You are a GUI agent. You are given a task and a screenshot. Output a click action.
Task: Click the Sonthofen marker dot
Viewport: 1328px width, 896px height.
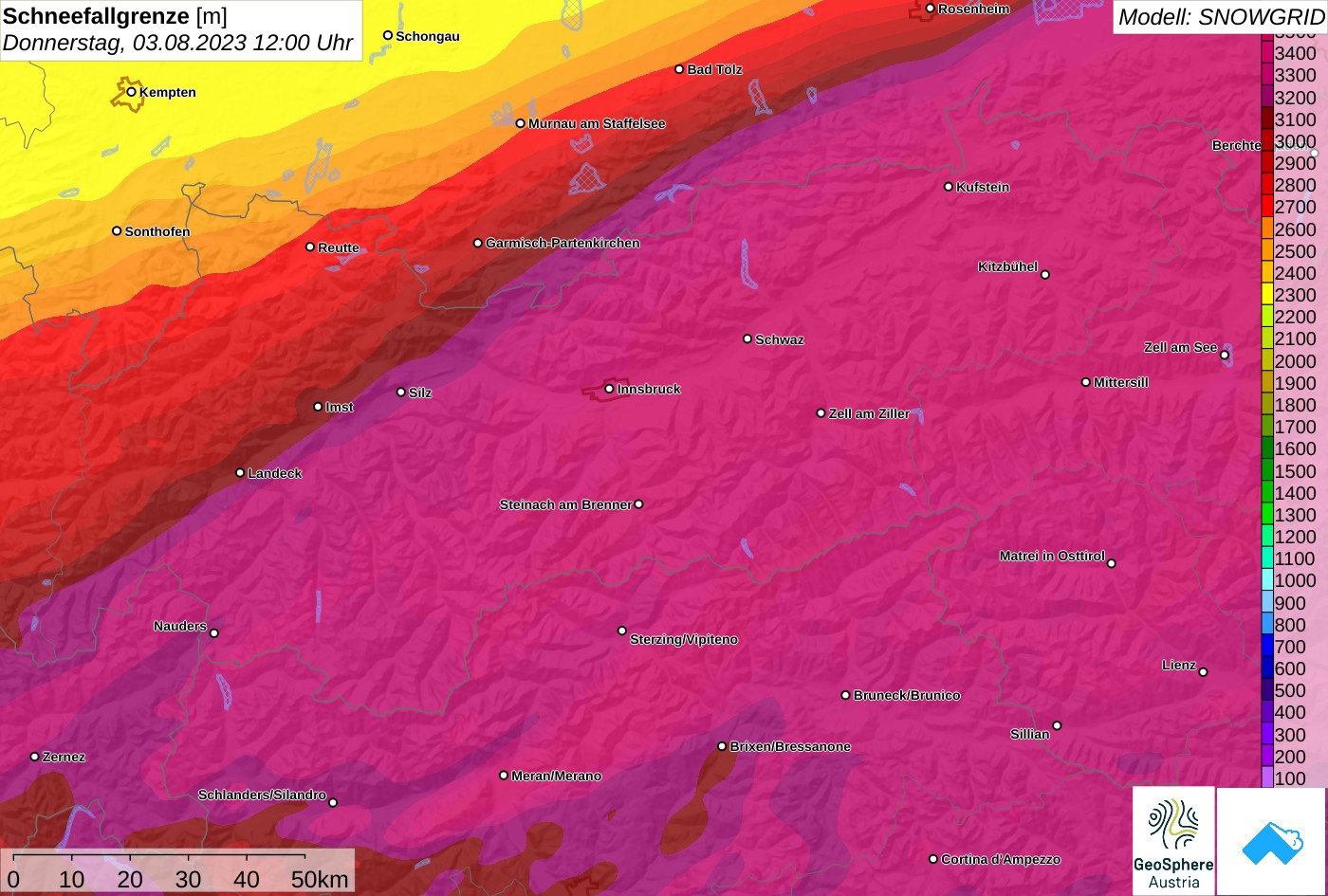pyautogui.click(x=117, y=230)
